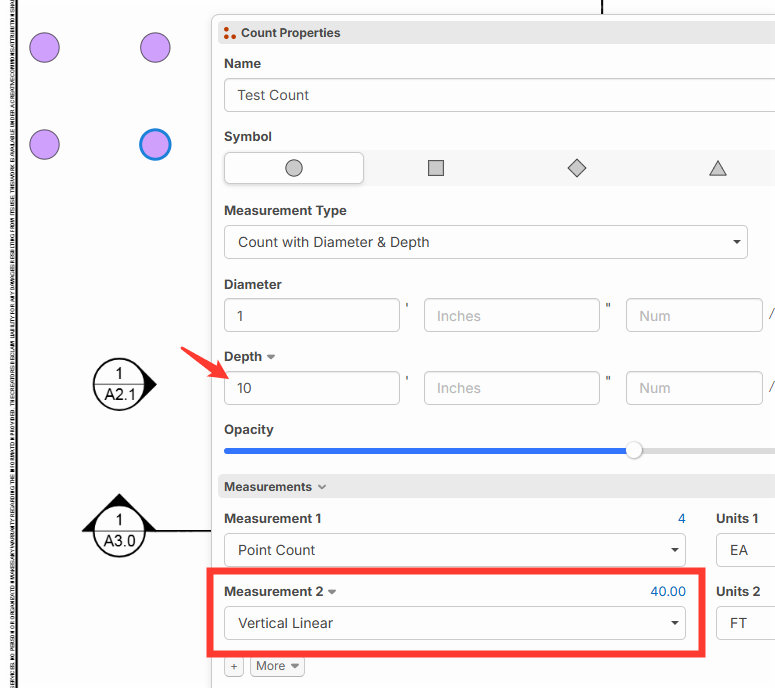Viewport: 775px width, 688px height.
Task: Collapse the Measurements section
Action: (321, 487)
